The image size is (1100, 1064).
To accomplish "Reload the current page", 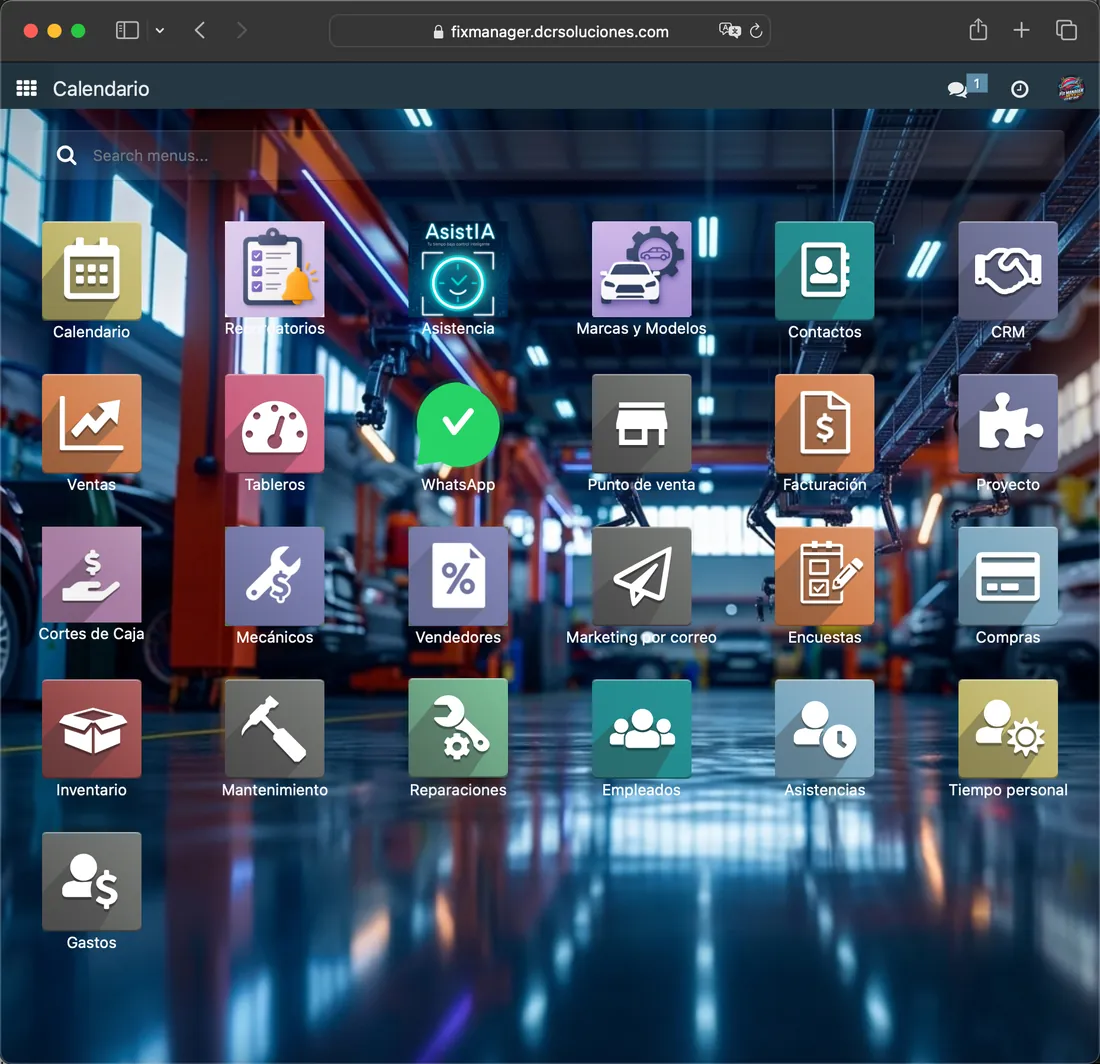I will (x=756, y=31).
